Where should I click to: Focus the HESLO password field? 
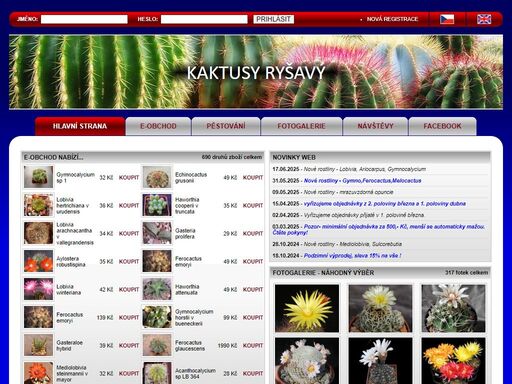204,19
